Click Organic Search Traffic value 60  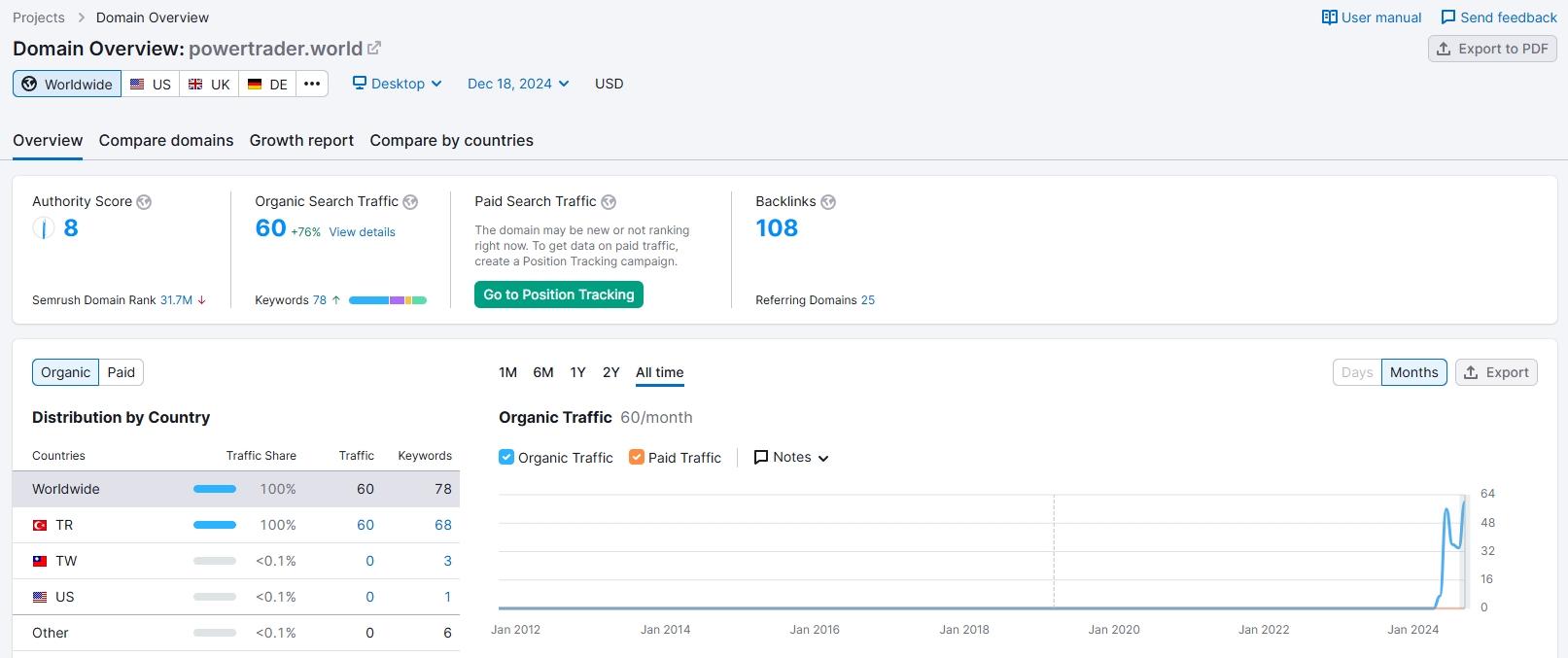(x=270, y=228)
